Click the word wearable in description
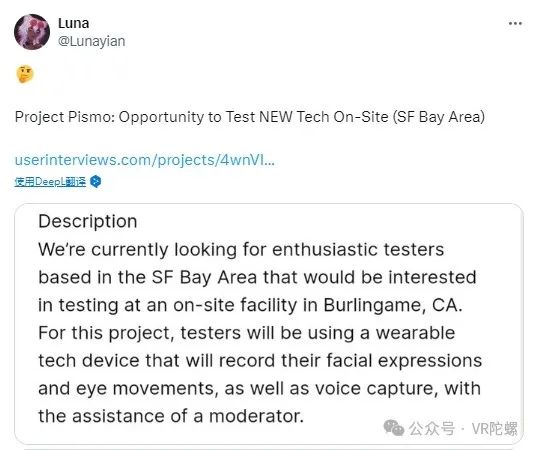535x450 pixels. click(x=416, y=333)
